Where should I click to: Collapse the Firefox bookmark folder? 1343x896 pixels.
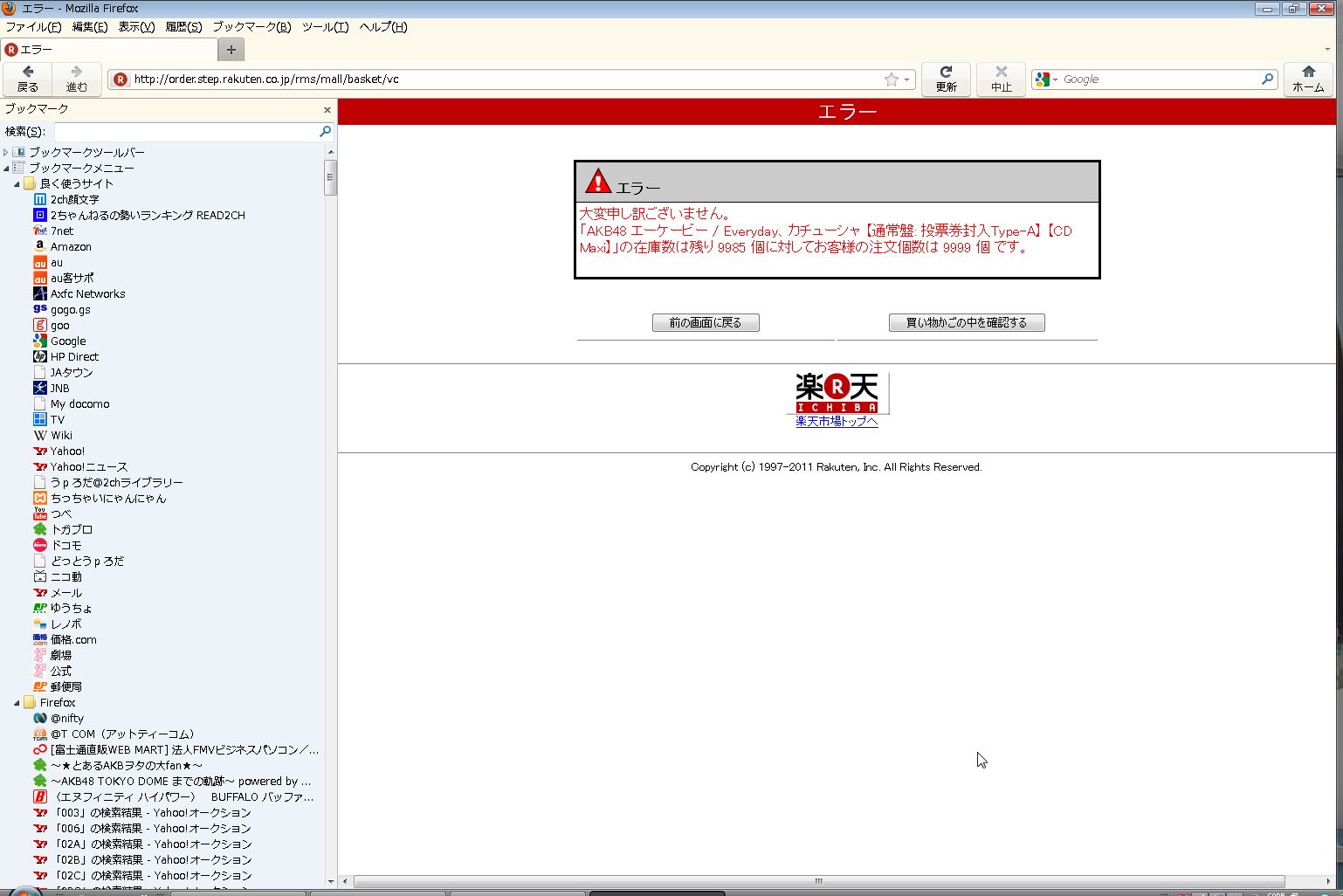click(17, 703)
